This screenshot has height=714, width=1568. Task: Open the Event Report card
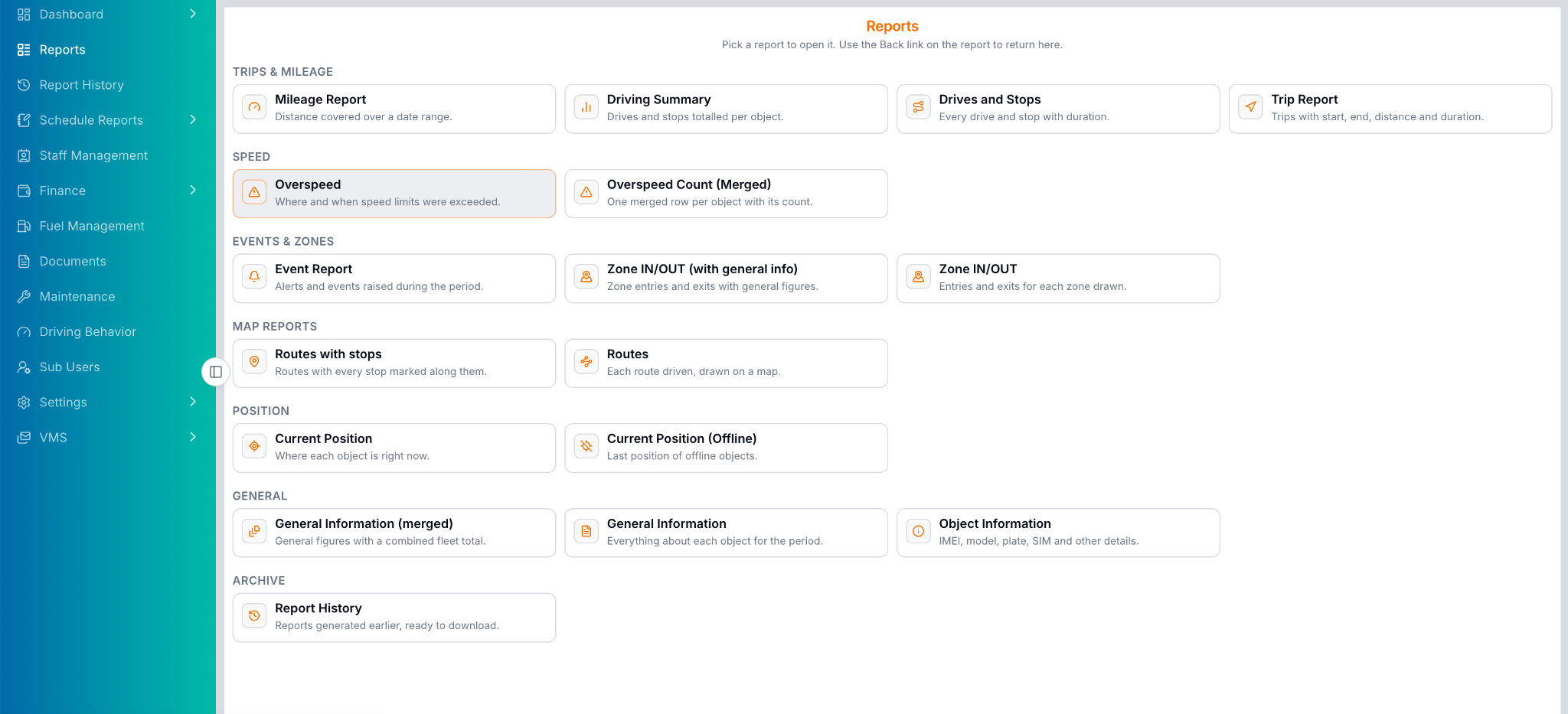pos(394,279)
